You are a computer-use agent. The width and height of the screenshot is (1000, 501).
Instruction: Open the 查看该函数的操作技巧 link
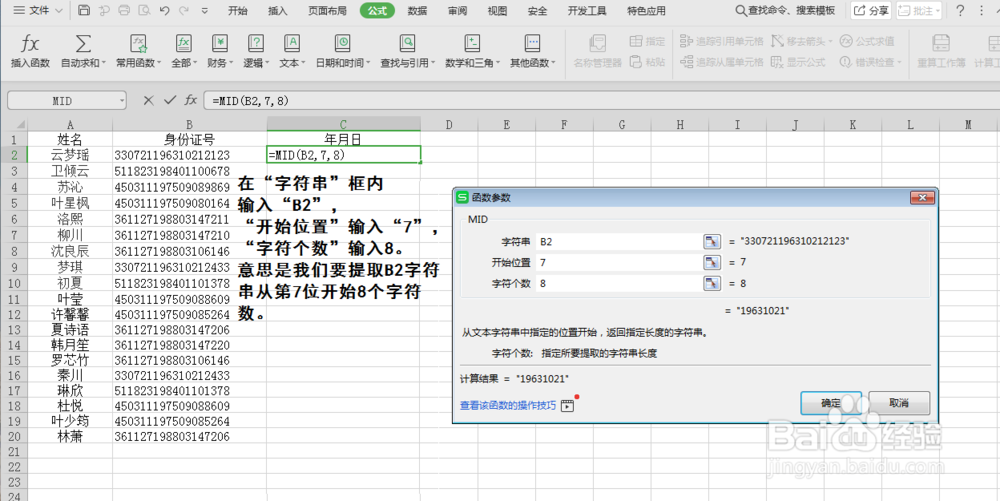(x=508, y=405)
